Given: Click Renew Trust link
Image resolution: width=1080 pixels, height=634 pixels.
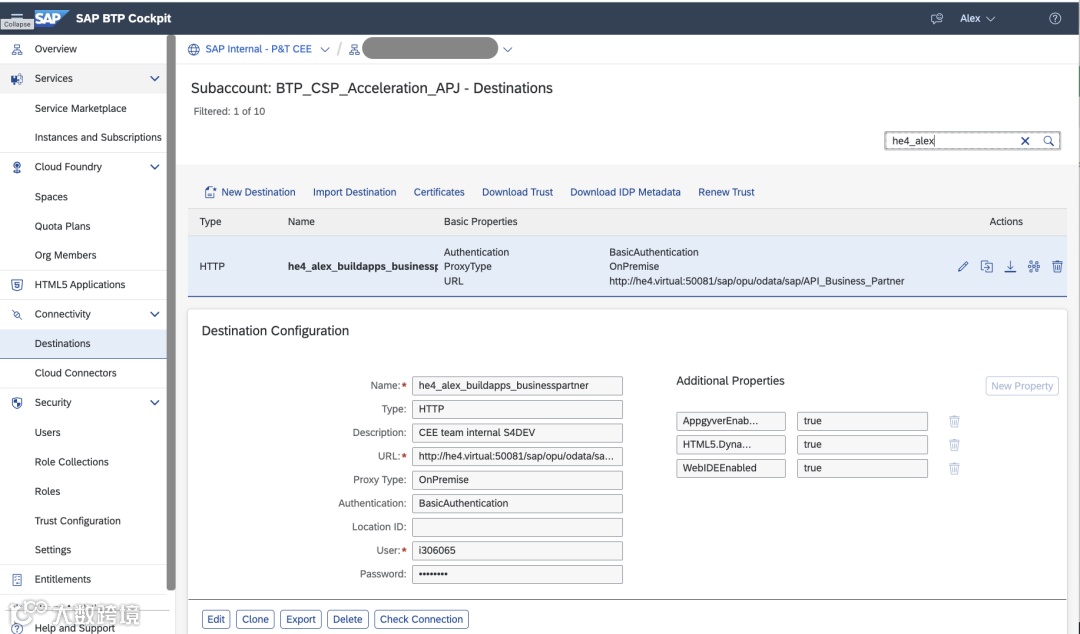Looking at the screenshot, I should coord(726,192).
